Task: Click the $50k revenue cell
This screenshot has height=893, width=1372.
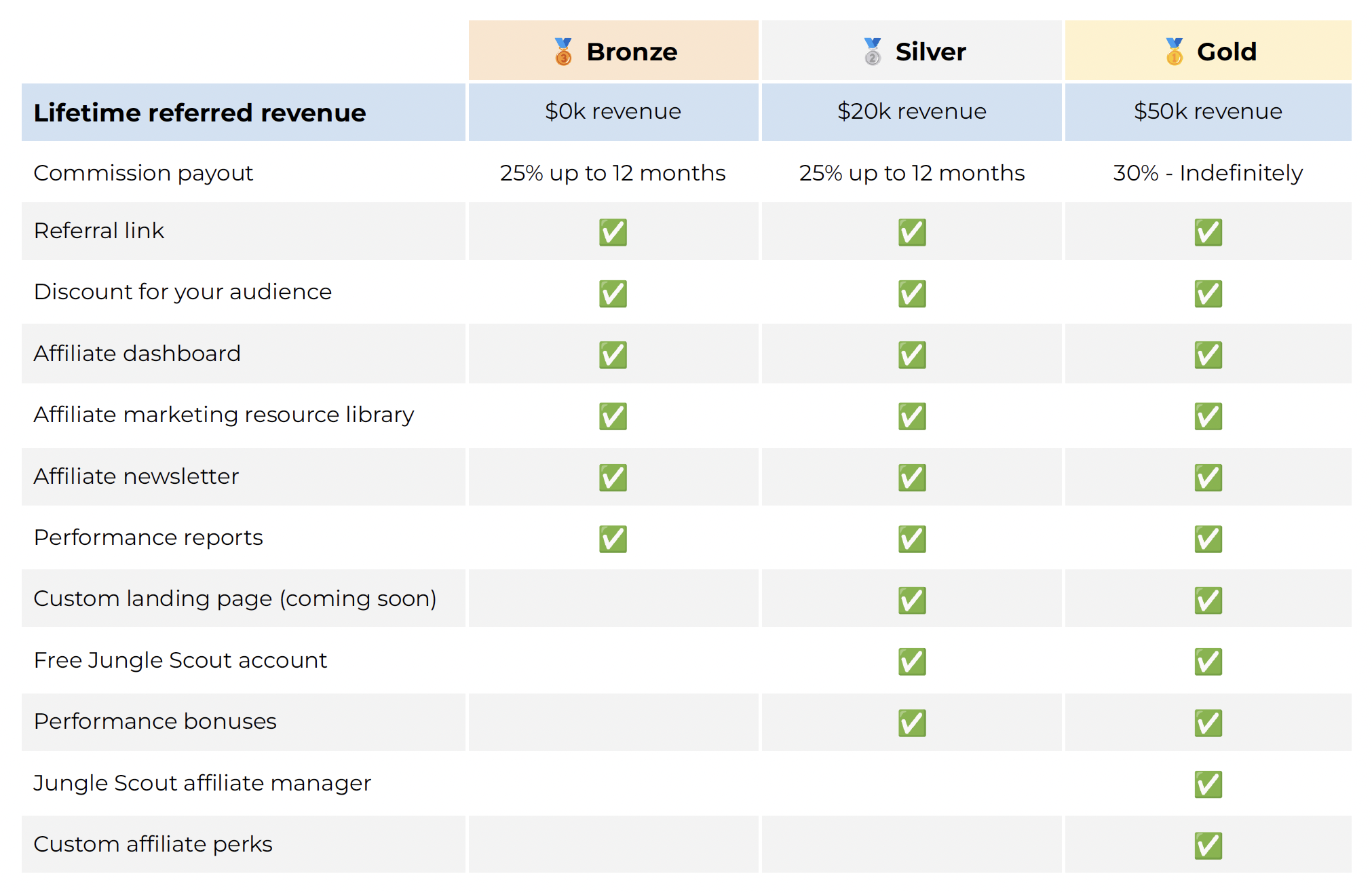Action: [x=1208, y=112]
